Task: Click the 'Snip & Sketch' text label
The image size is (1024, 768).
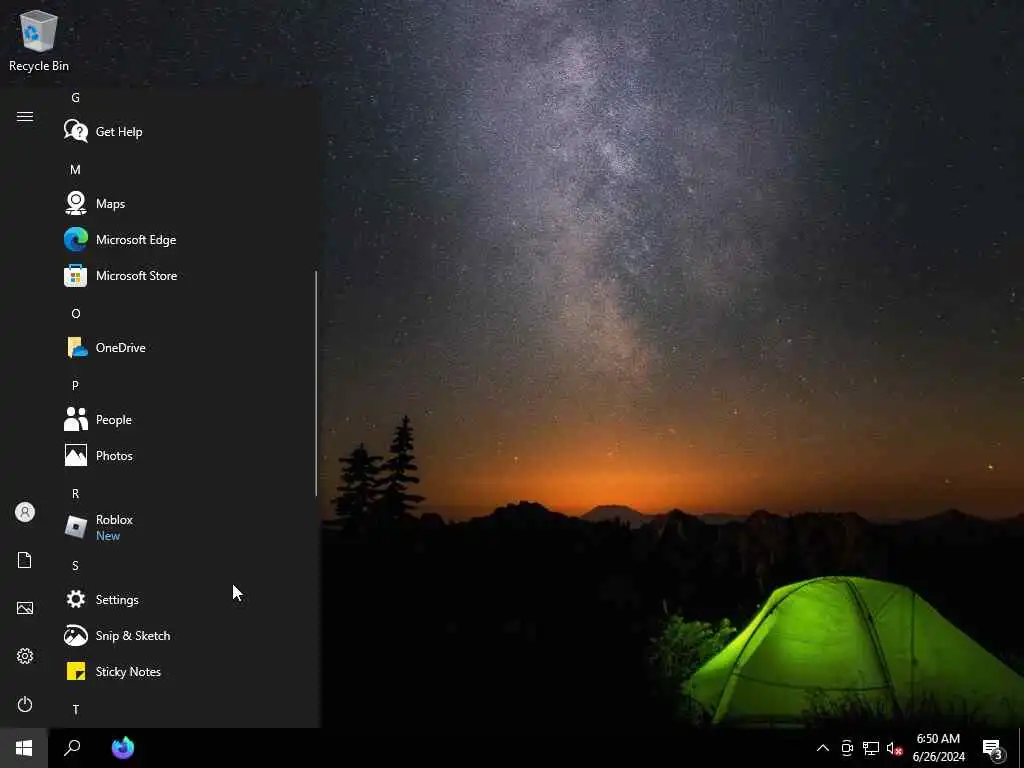Action: pos(133,635)
